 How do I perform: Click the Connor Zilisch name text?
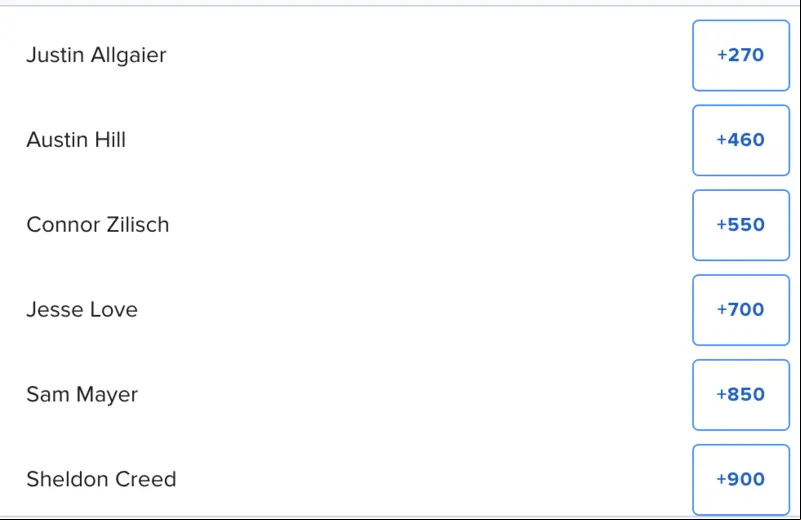point(98,225)
